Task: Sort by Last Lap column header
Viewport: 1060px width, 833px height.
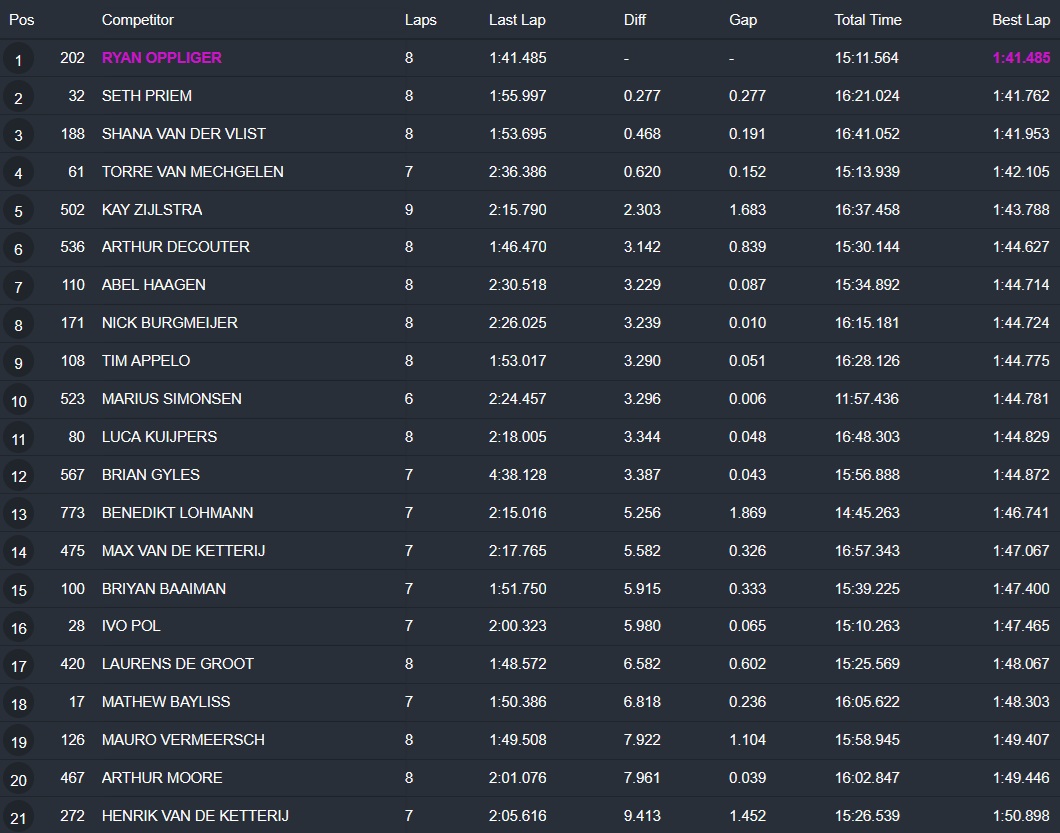Action: coord(516,20)
